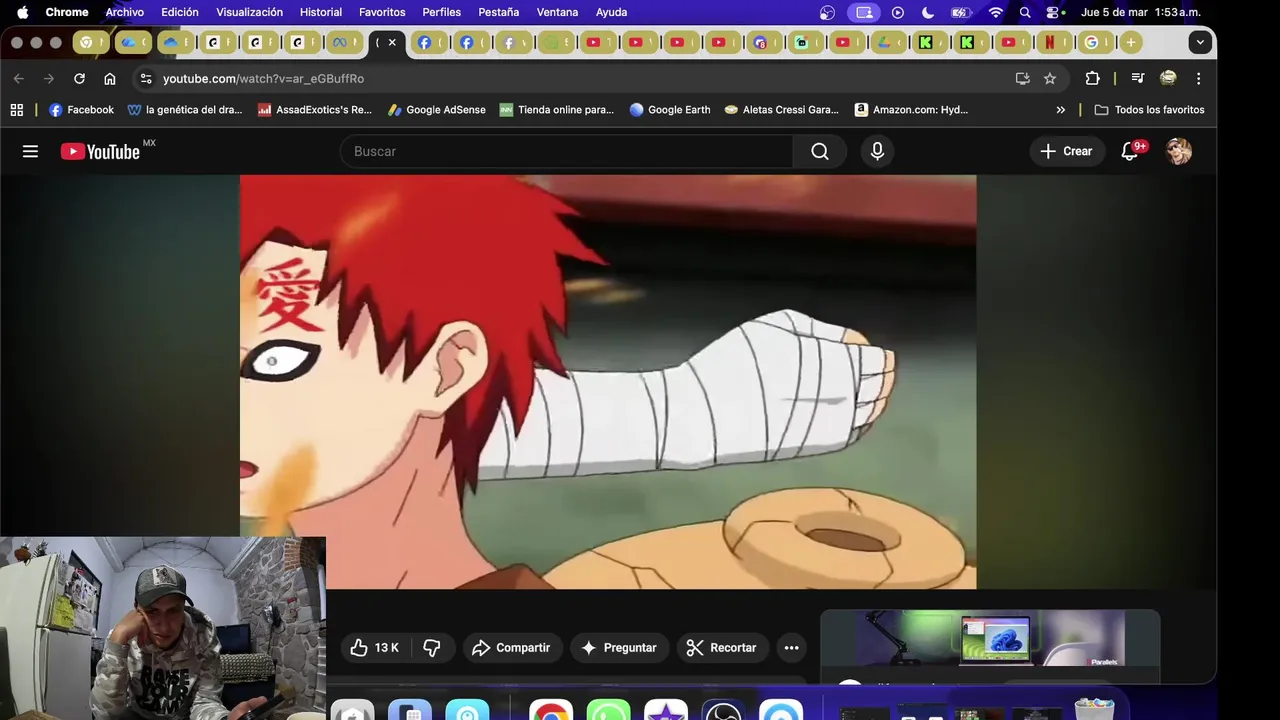Expand the hidden bookmarks overflow chevron

pyautogui.click(x=1060, y=110)
